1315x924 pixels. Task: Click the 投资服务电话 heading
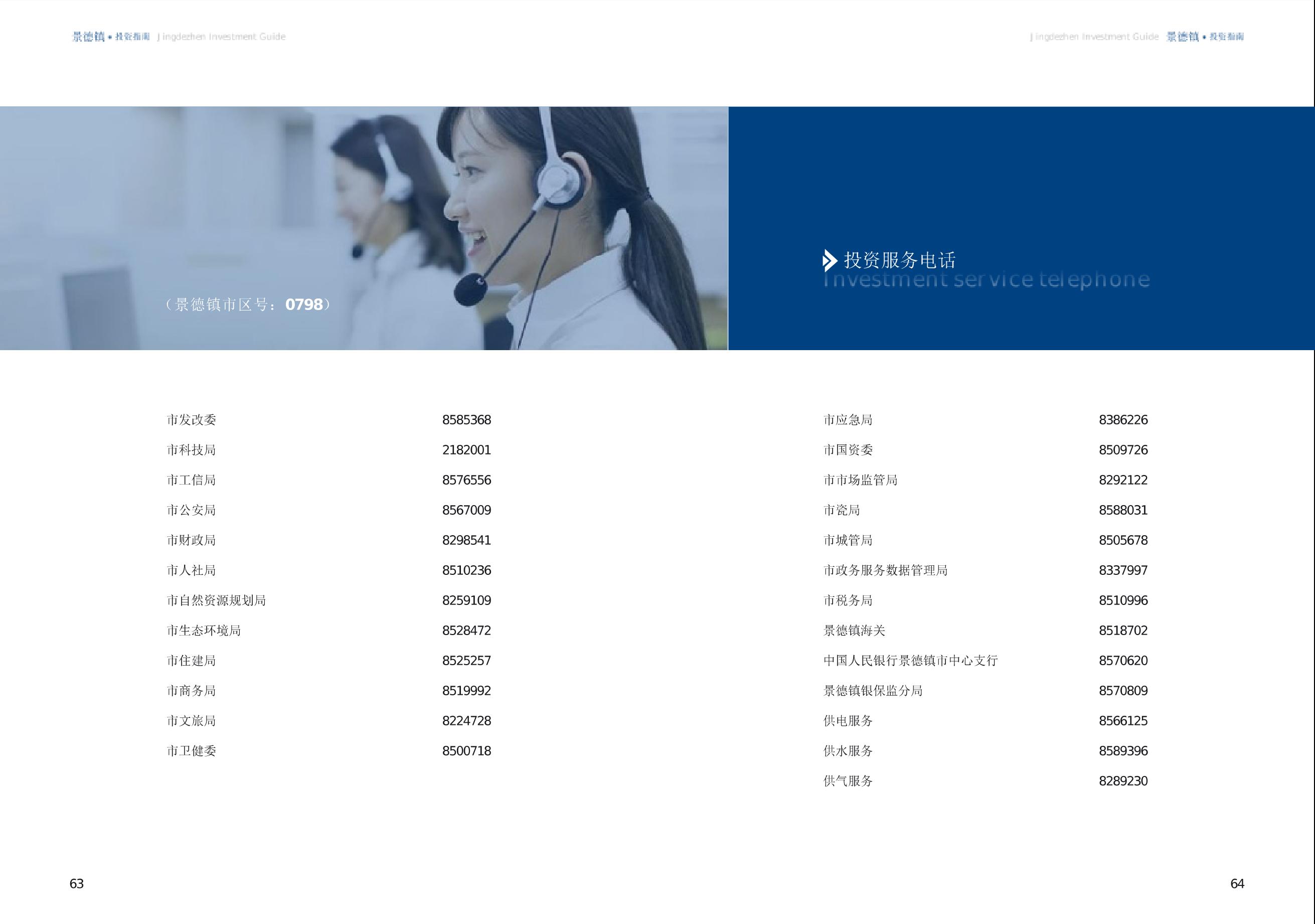900,261
